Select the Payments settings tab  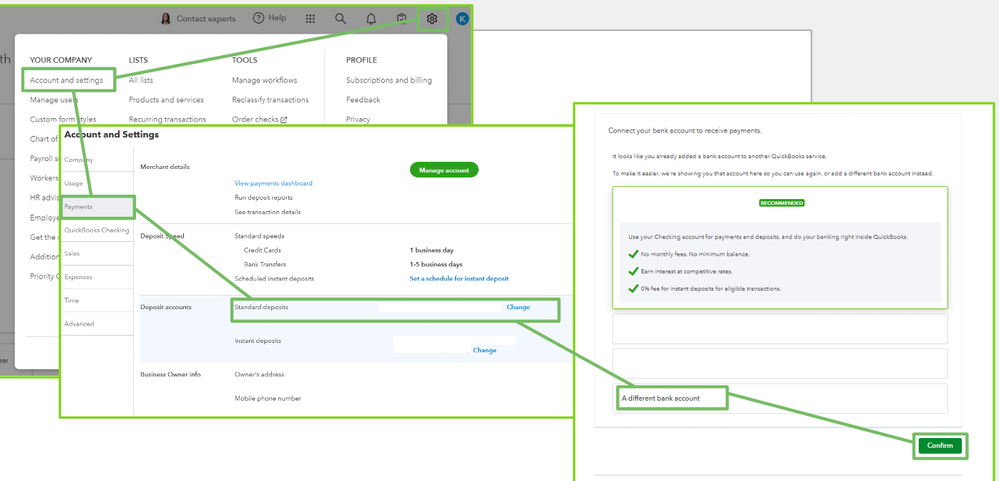[x=97, y=207]
